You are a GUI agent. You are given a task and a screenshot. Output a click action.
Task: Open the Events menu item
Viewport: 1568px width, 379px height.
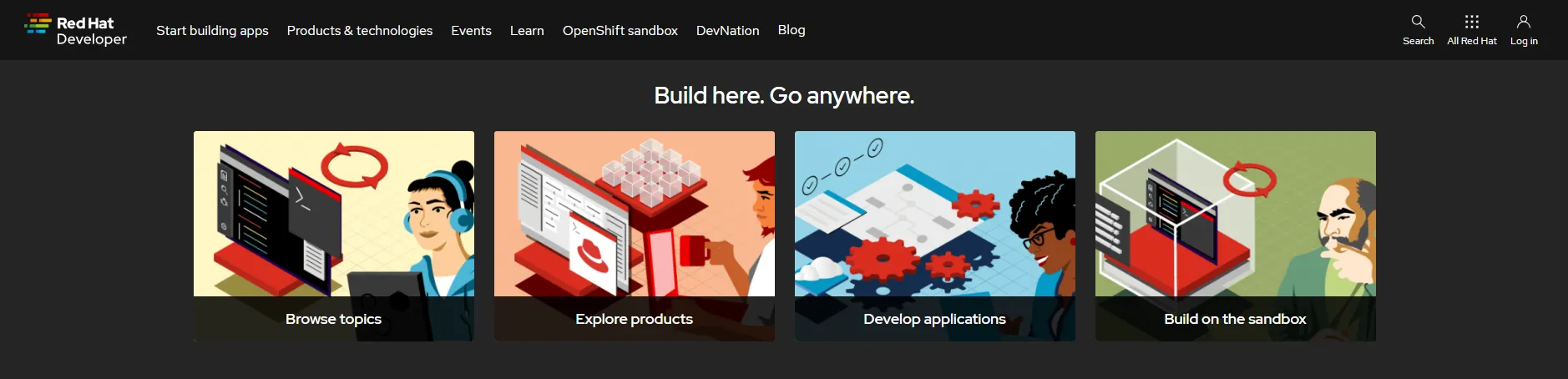click(471, 30)
